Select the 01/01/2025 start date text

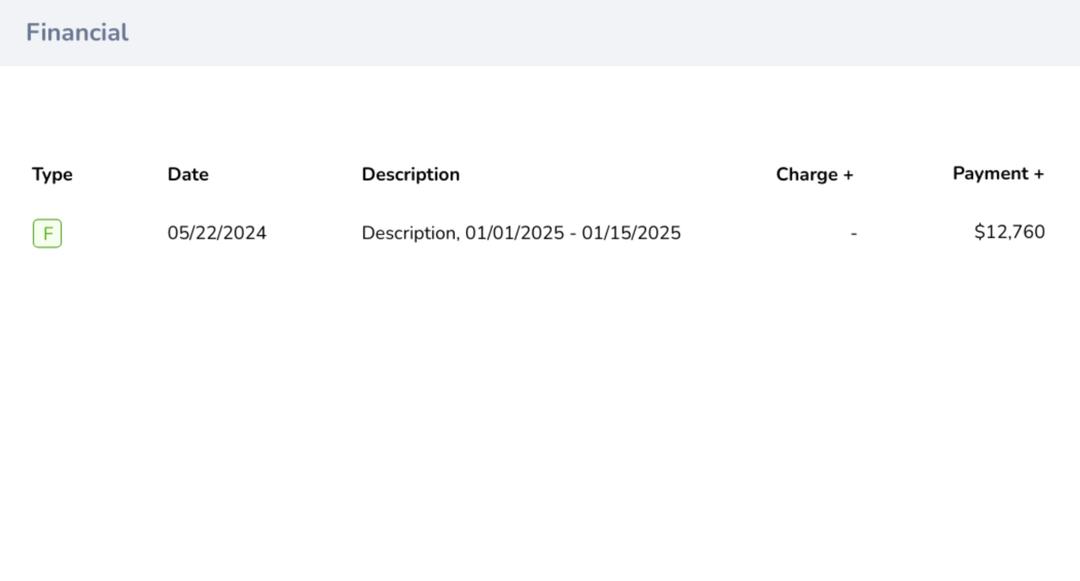click(514, 233)
